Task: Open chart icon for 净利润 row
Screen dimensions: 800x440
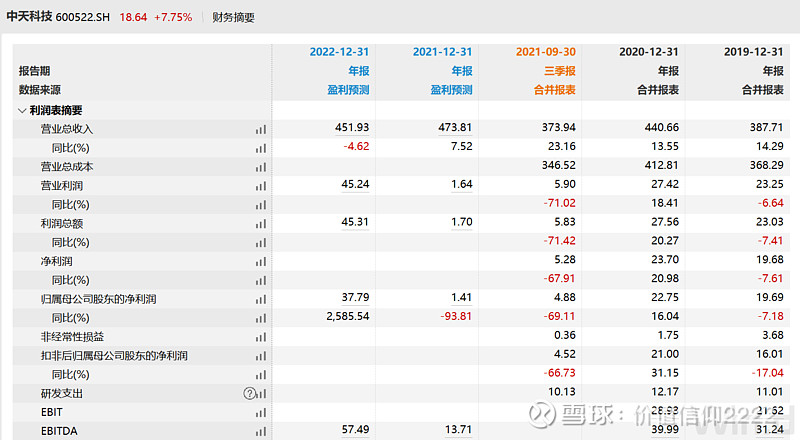Action: coord(261,262)
